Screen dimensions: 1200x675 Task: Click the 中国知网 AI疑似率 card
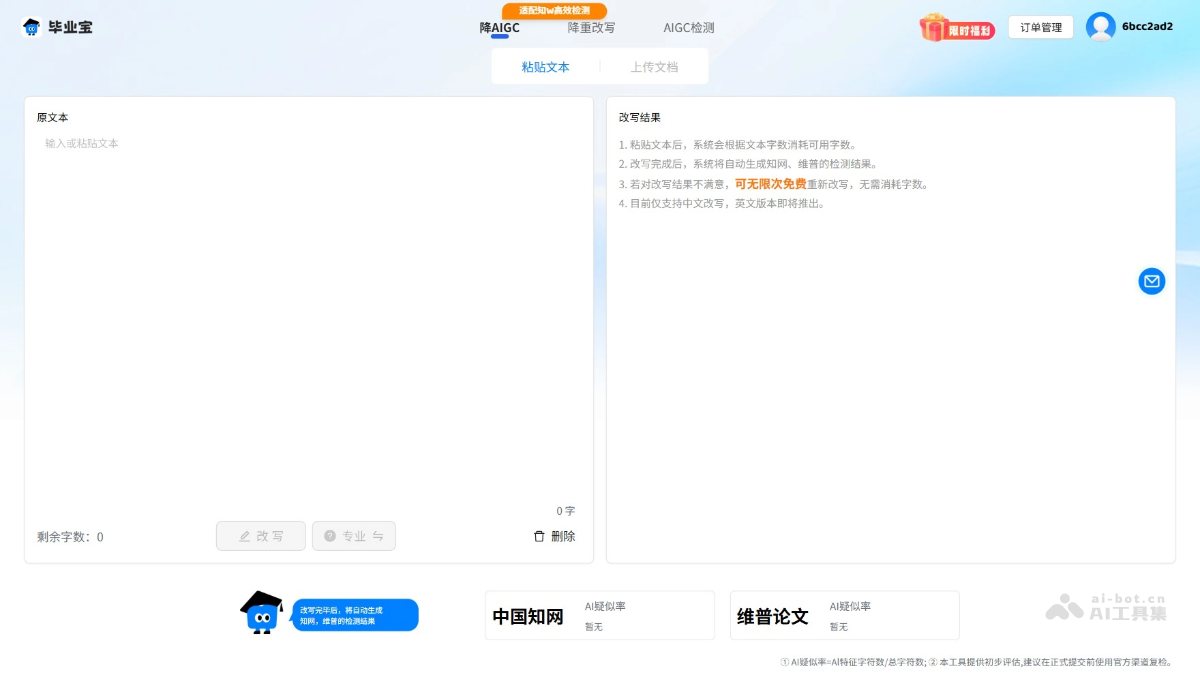[x=599, y=615]
